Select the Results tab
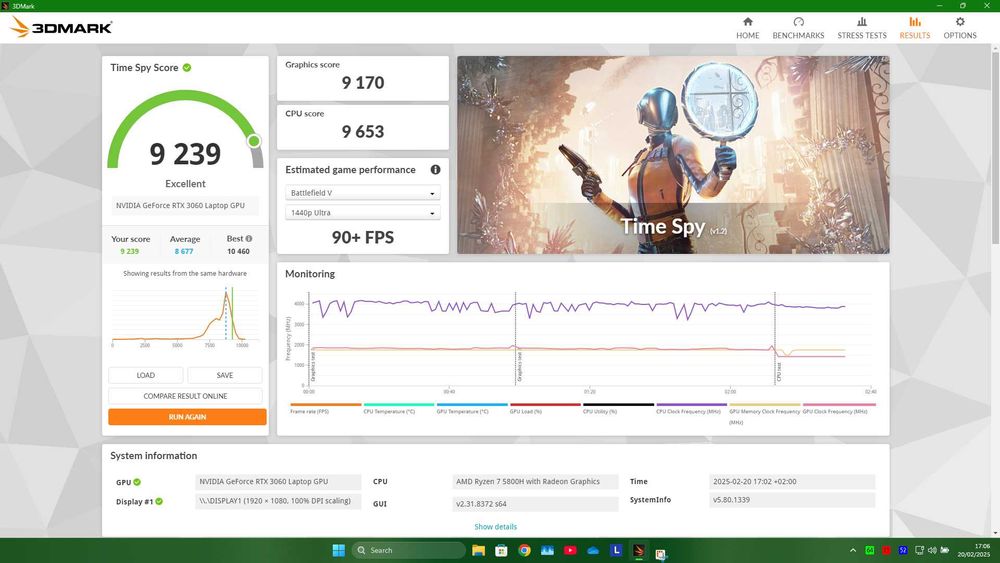The width and height of the screenshot is (1000, 563). 915,28
